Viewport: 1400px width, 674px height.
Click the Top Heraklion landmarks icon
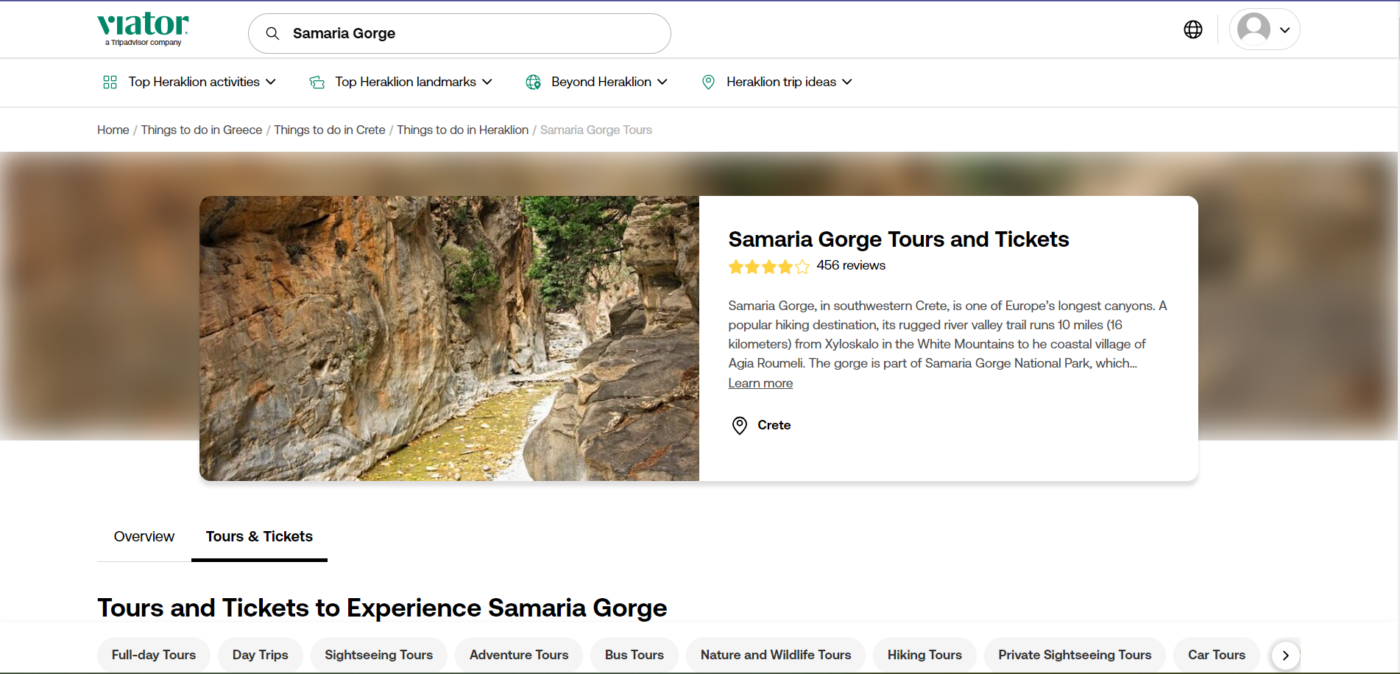point(317,82)
